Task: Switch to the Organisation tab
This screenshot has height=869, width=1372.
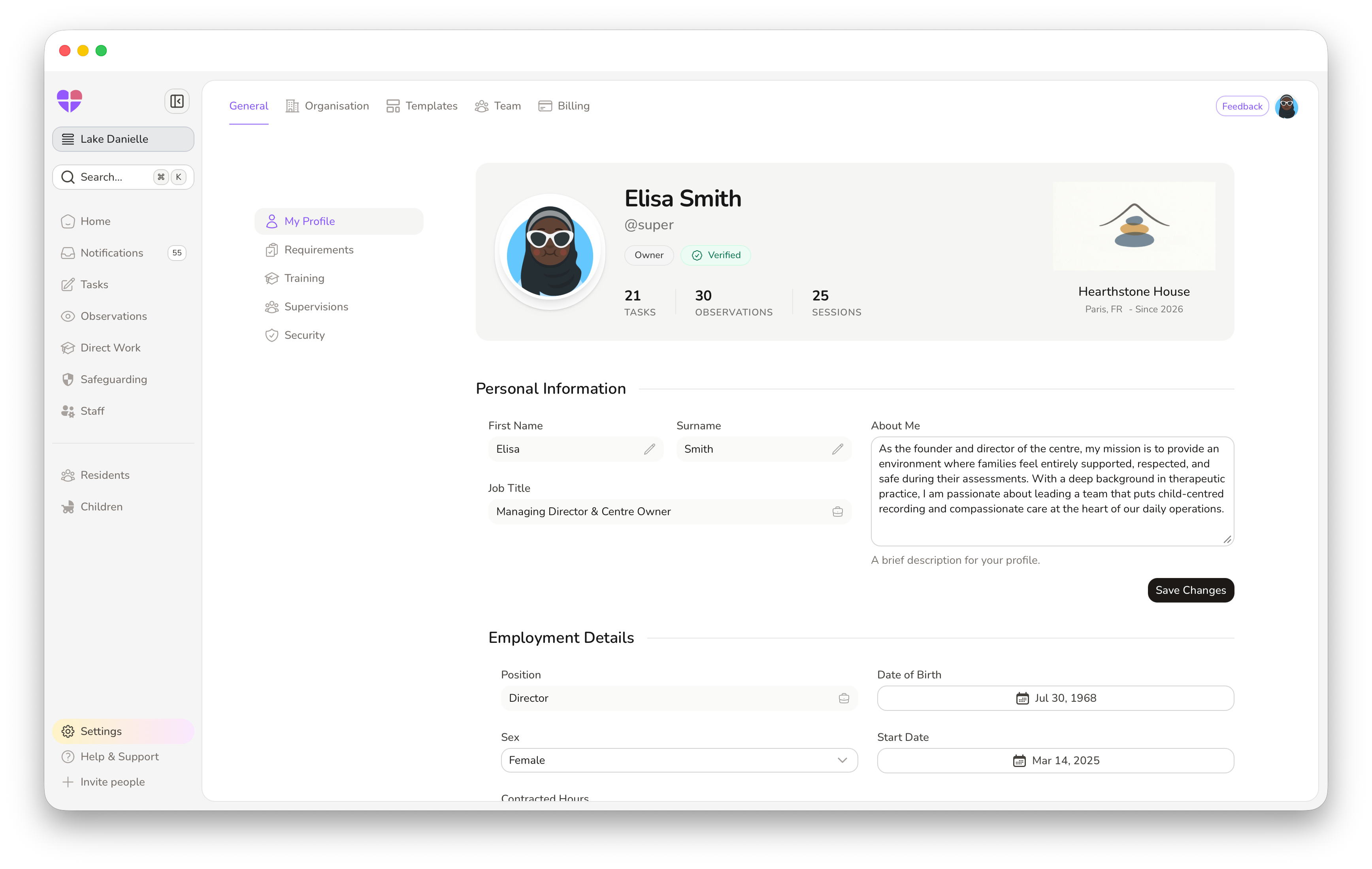Action: click(328, 106)
